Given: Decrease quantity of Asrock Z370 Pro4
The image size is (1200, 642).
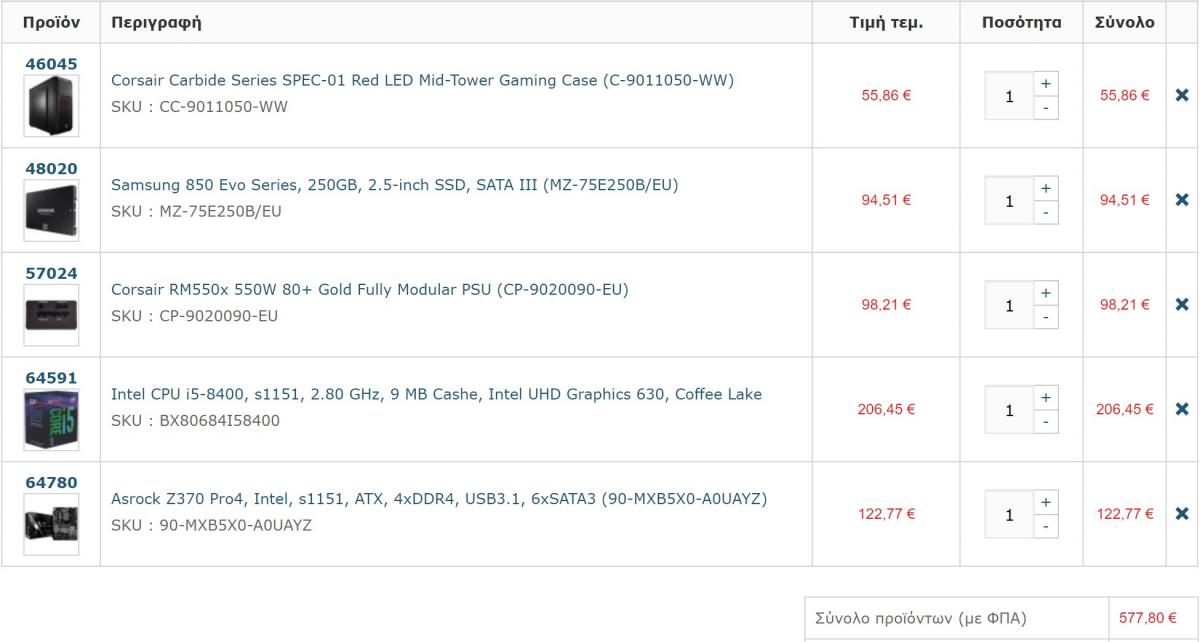Looking at the screenshot, I should click(1046, 526).
